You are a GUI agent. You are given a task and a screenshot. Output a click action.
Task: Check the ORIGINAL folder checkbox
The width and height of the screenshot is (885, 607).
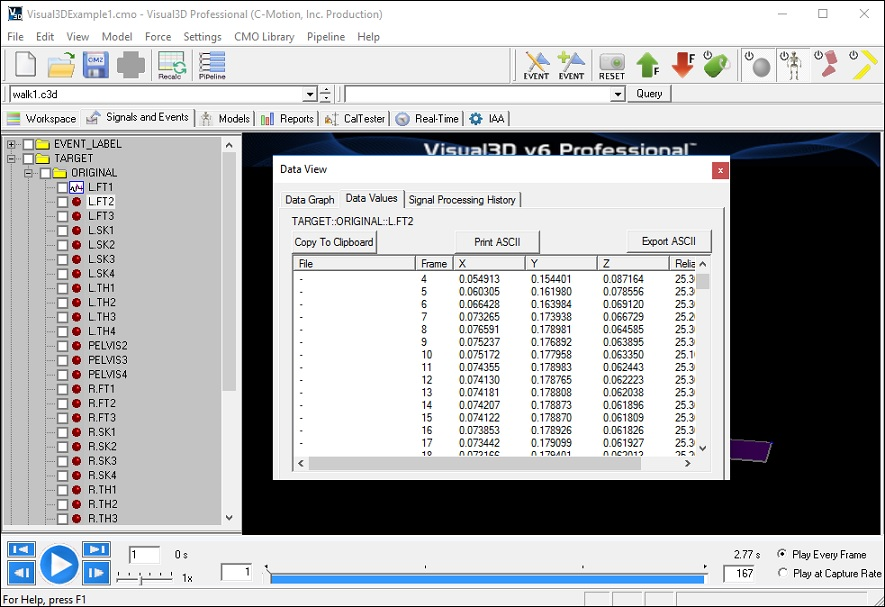tap(45, 173)
